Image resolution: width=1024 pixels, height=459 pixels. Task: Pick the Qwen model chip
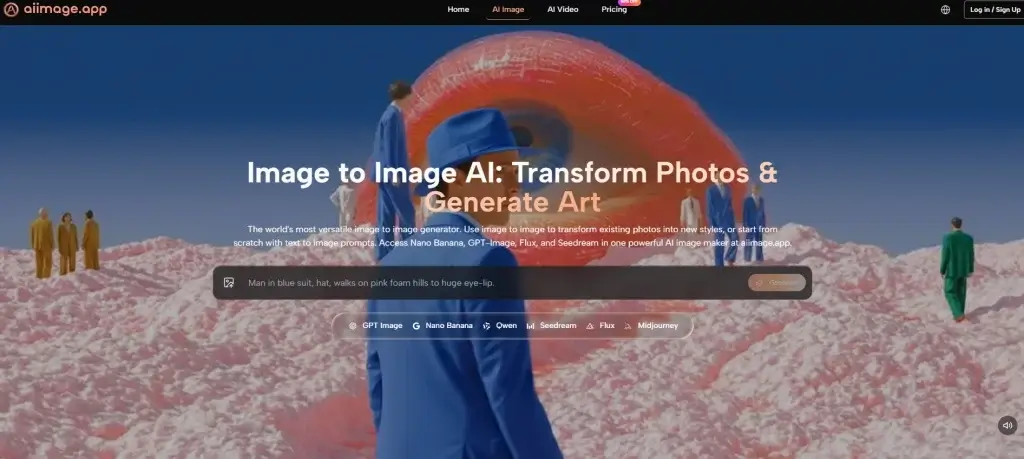point(499,326)
